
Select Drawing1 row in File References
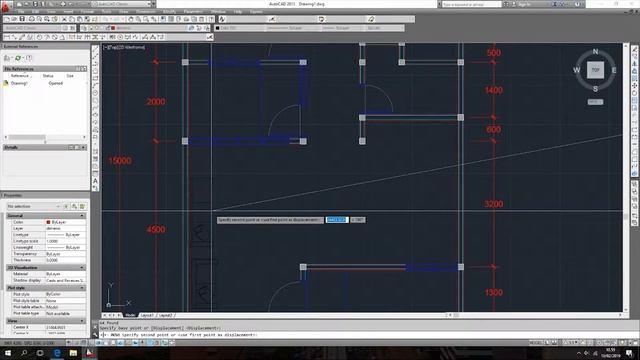coord(45,83)
